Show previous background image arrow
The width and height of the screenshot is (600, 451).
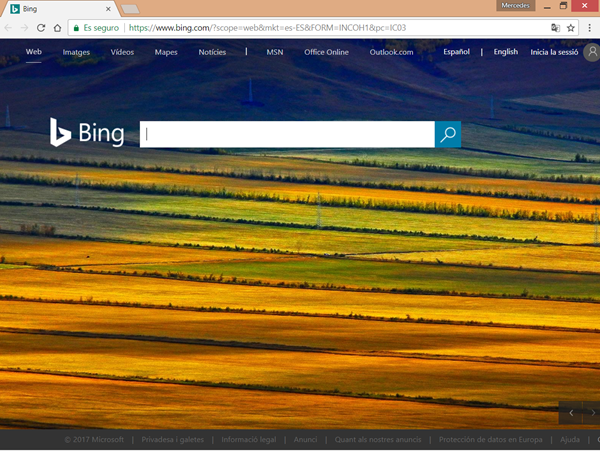[571, 413]
